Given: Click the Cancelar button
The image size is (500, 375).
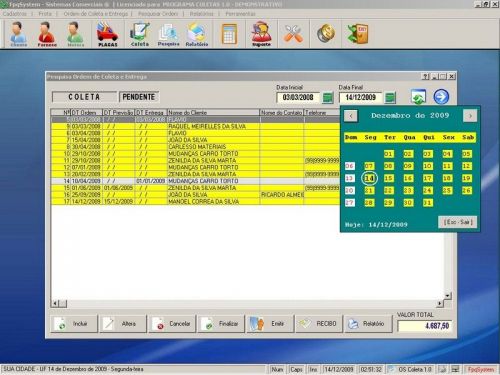Looking at the screenshot, I should 172,324.
